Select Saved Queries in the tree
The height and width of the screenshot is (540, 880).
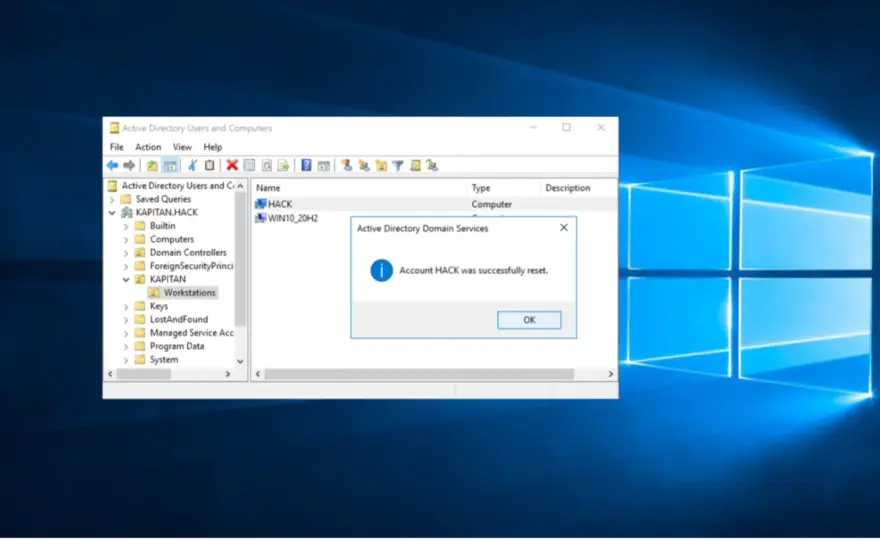point(163,199)
